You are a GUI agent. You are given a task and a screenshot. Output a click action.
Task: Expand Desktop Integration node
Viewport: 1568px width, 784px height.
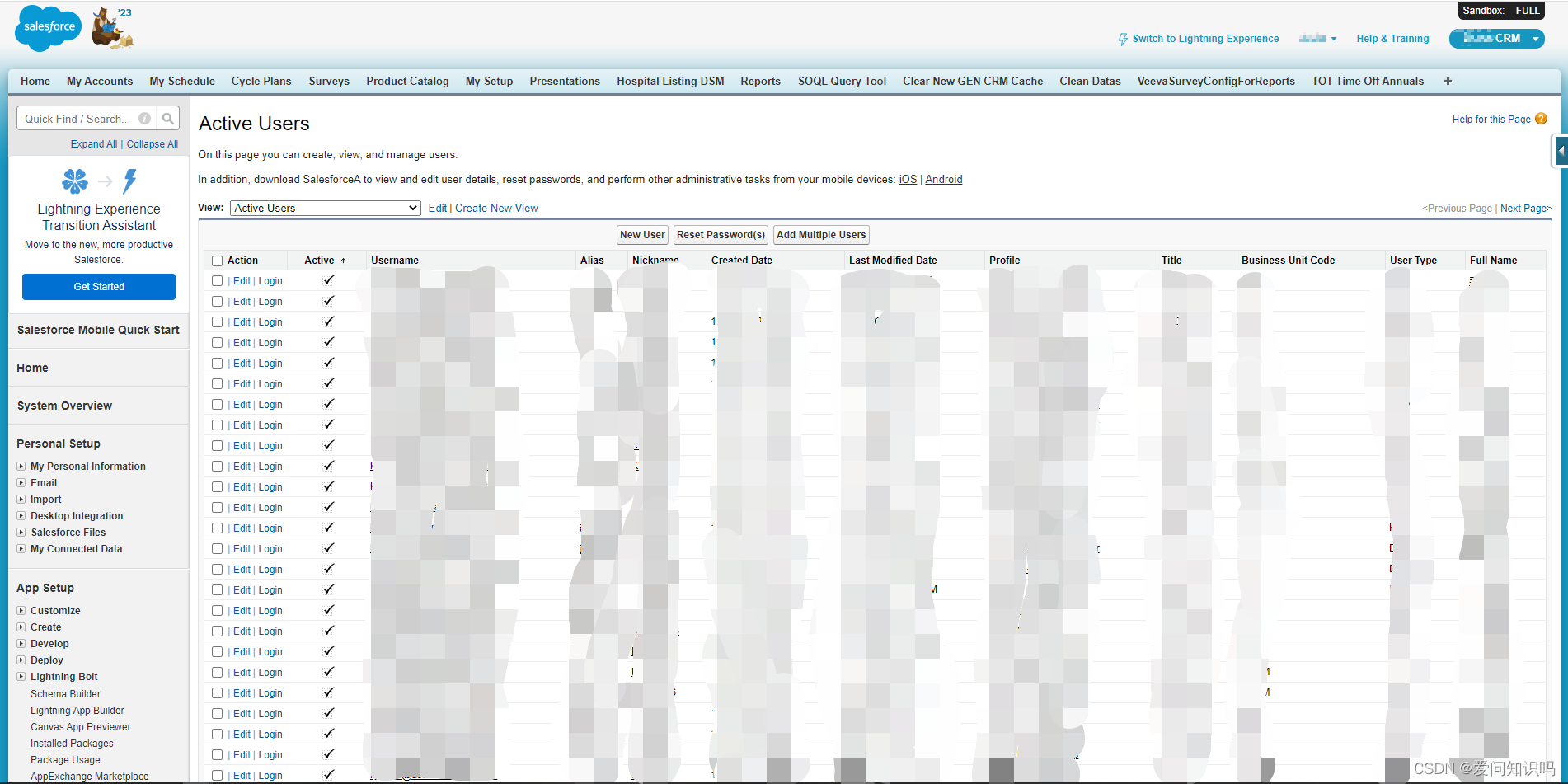coord(21,516)
